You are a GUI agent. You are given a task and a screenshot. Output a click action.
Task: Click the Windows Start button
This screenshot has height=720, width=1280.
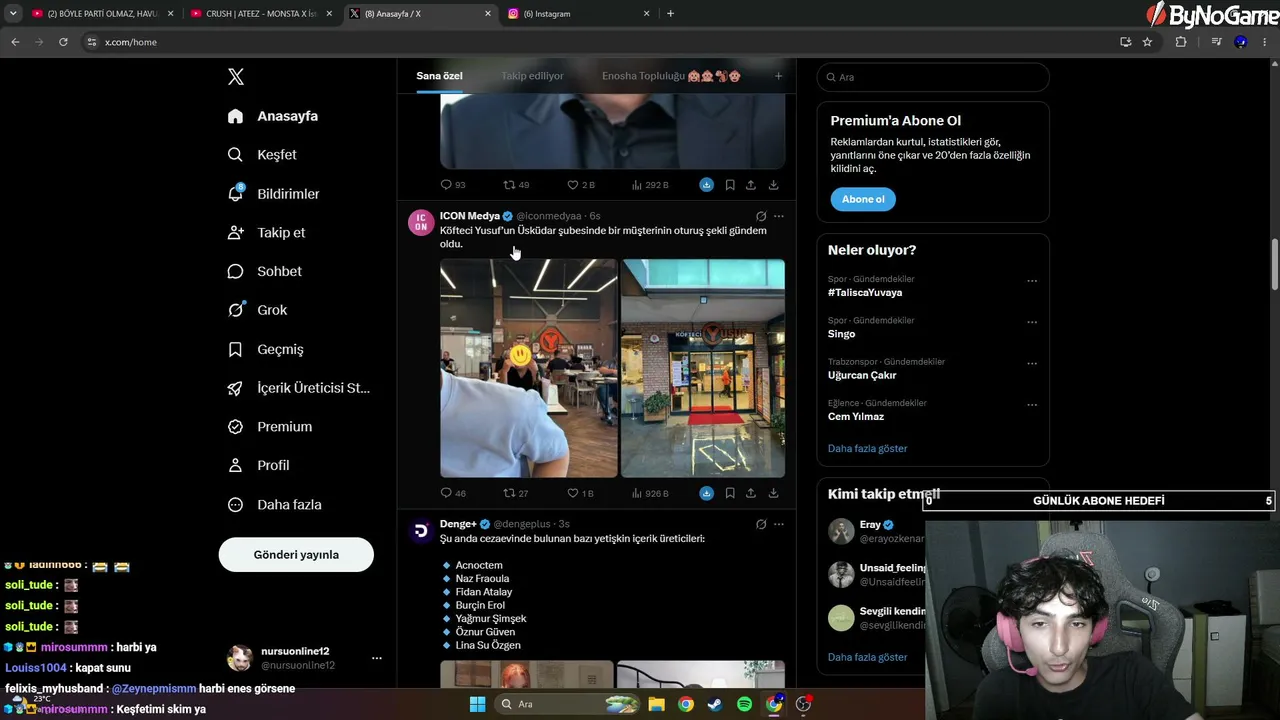477,704
